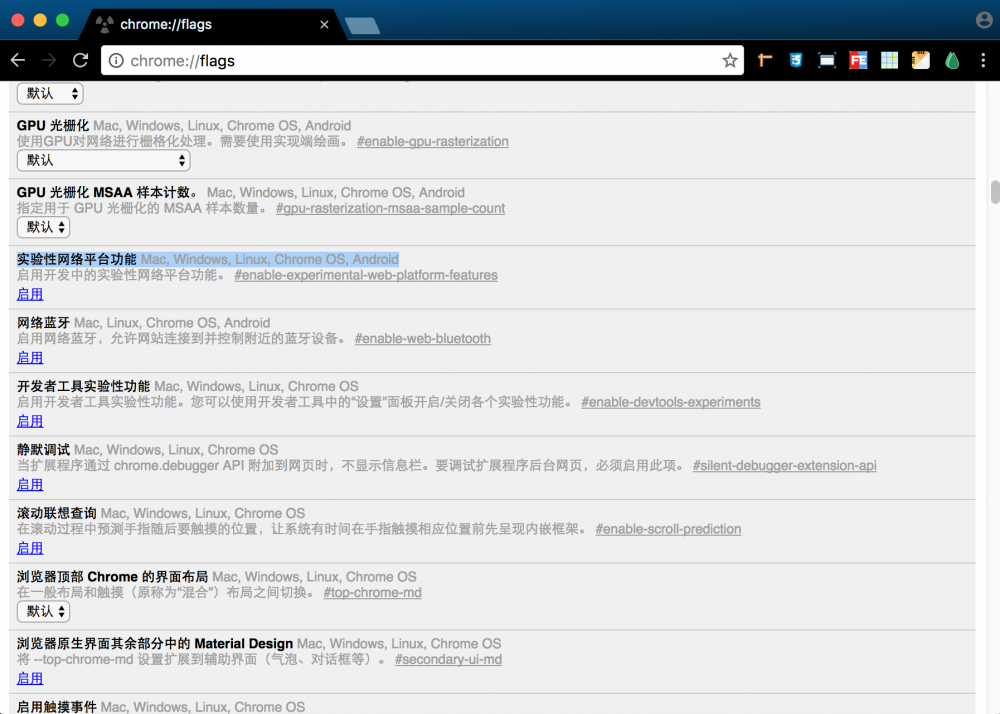Reload the chrome://flags page
The width and height of the screenshot is (1000, 714).
pyautogui.click(x=80, y=61)
